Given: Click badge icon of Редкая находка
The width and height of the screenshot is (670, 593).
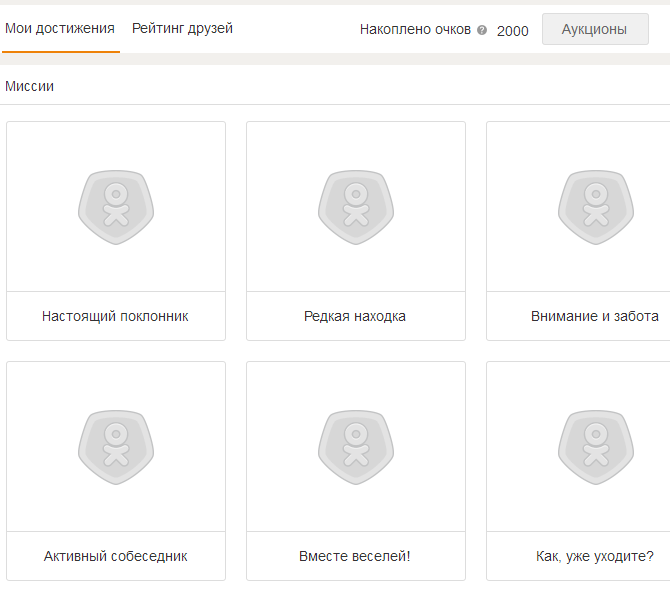Looking at the screenshot, I should [356, 207].
